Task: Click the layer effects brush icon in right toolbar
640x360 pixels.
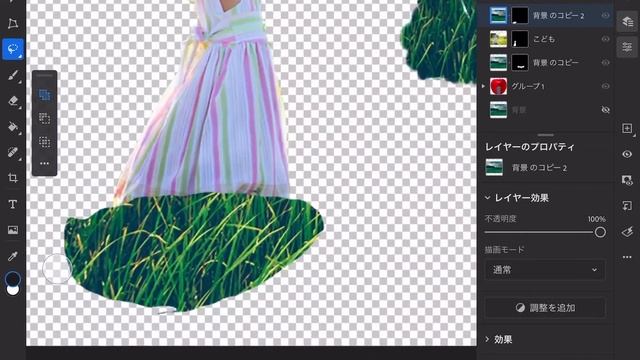Action: tap(627, 231)
